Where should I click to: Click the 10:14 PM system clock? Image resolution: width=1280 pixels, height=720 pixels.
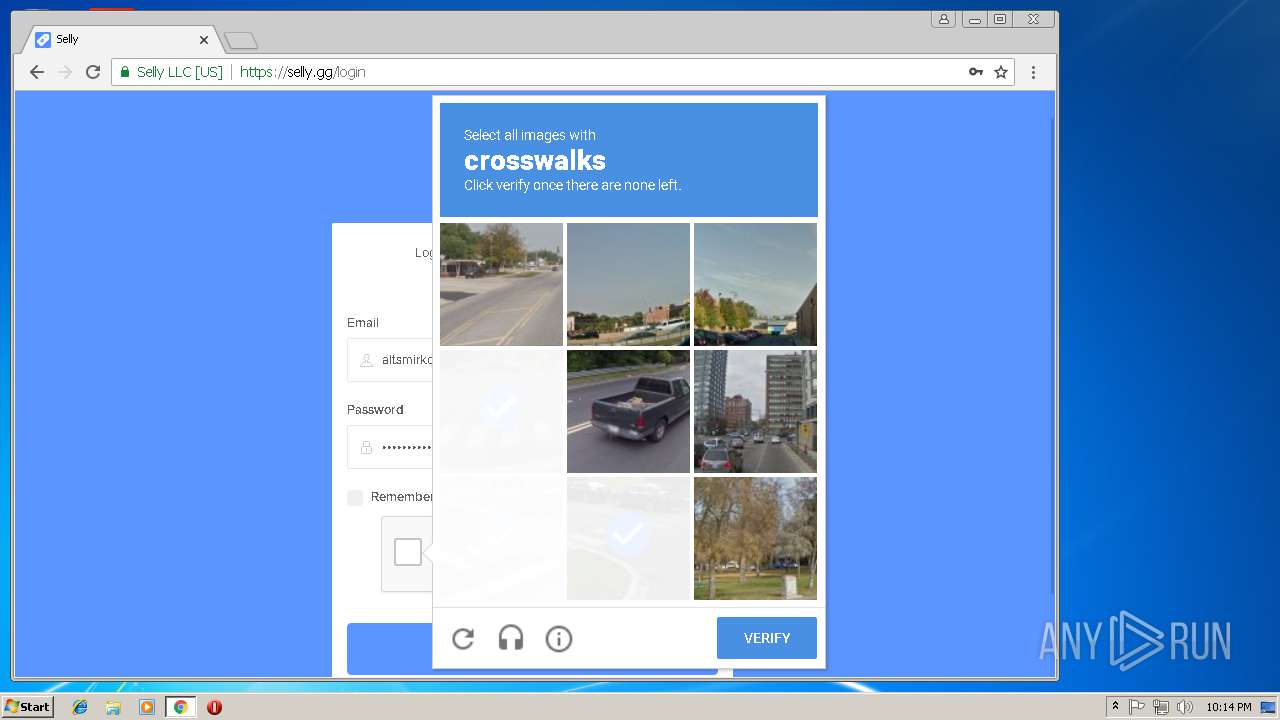[1228, 707]
